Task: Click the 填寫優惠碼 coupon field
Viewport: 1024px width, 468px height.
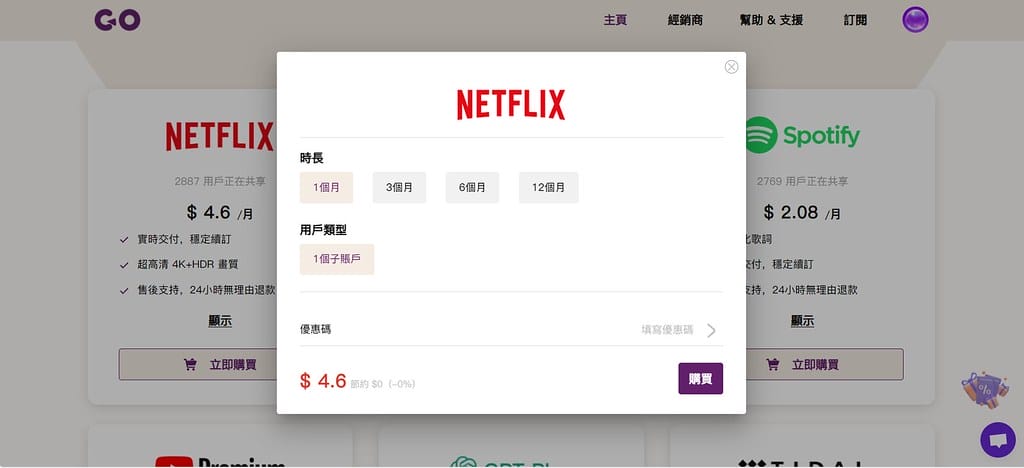Action: (x=667, y=329)
